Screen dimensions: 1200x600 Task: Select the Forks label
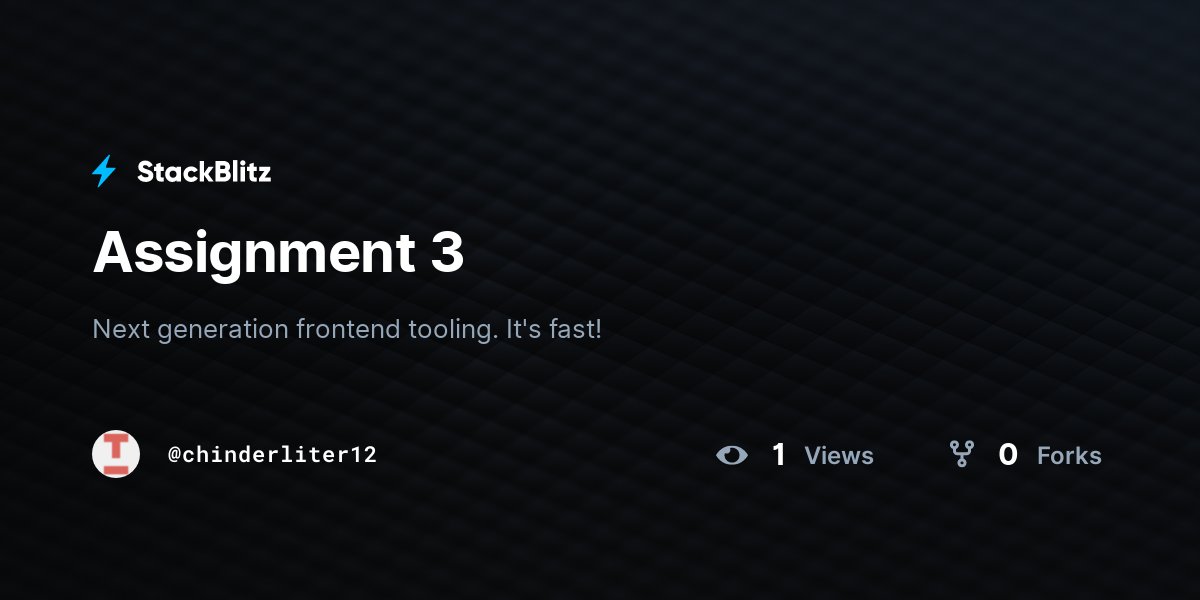(x=1069, y=456)
